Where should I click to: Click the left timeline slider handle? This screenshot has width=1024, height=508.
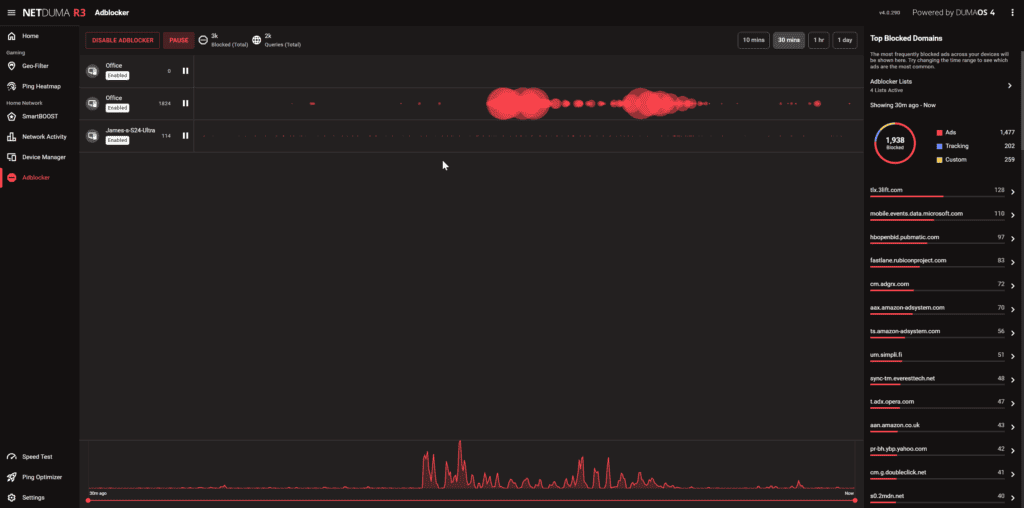(89, 500)
